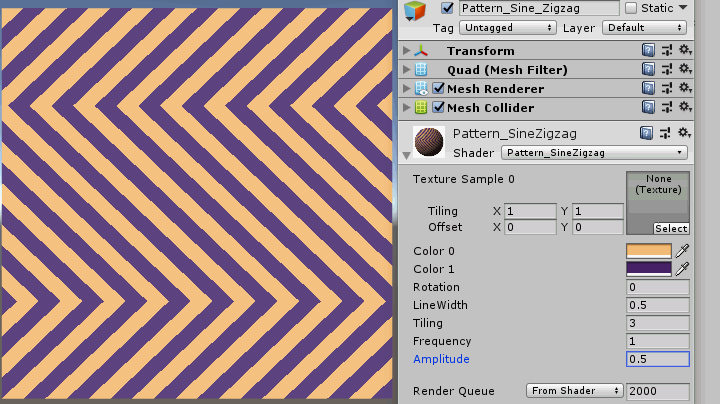Open Mesh Collider gear menu

(685, 107)
